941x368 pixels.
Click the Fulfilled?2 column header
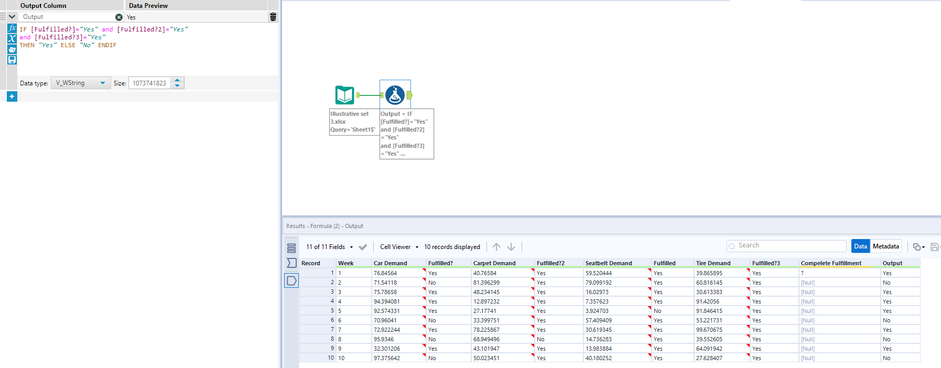(558, 263)
